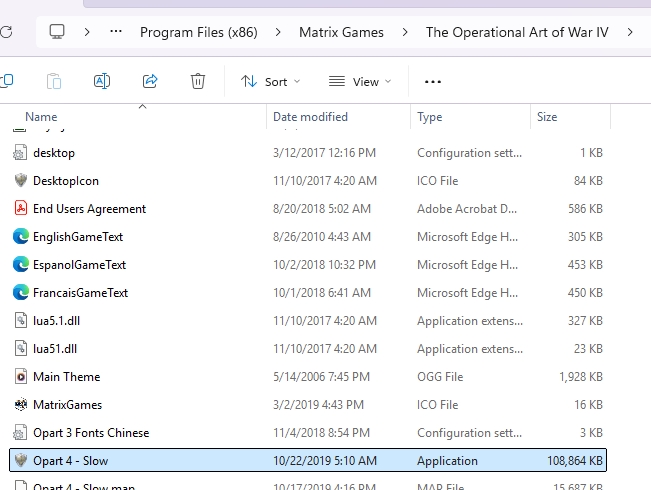Click date 8/26/2010 4:43 AM
Image resolution: width=651 pixels, height=490 pixels.
(322, 237)
